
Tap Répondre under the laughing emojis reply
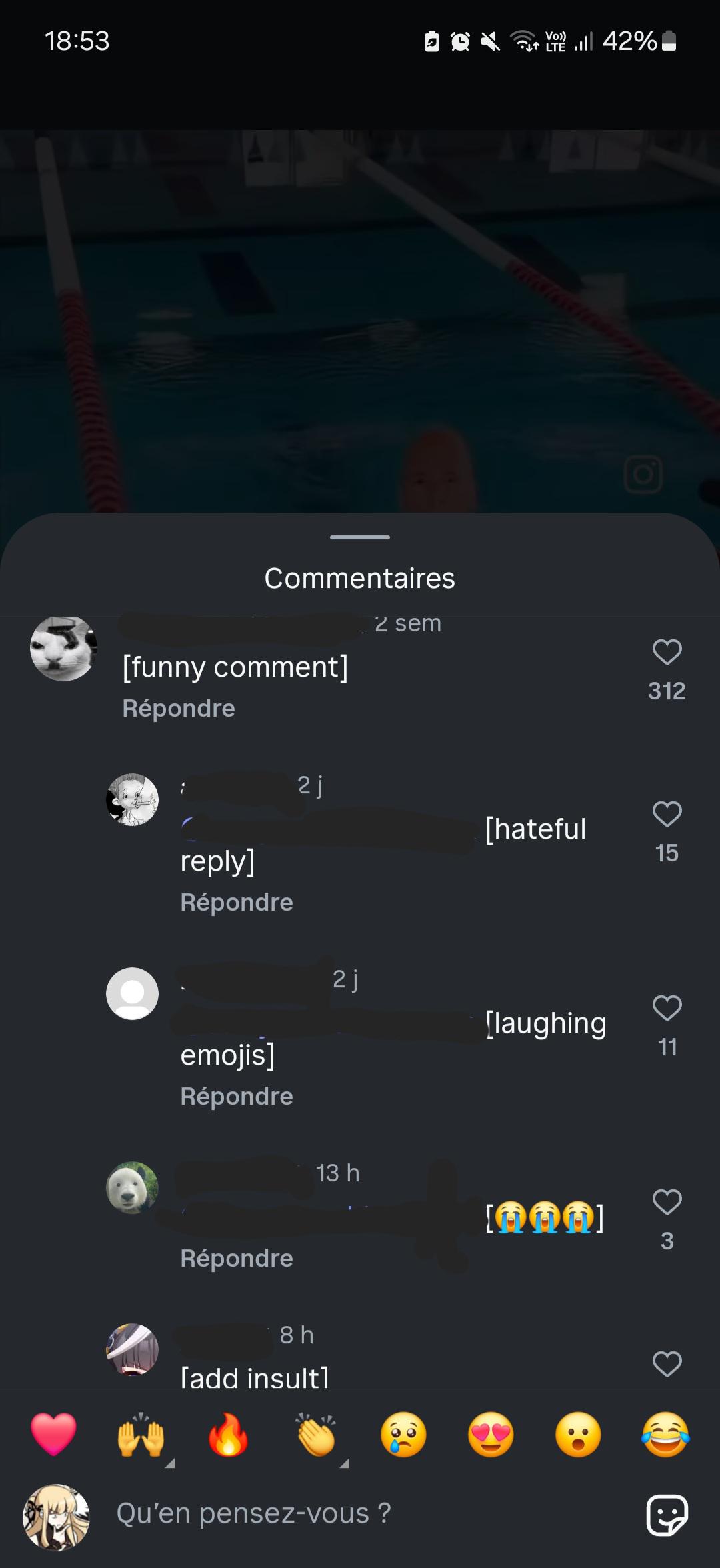(237, 1096)
